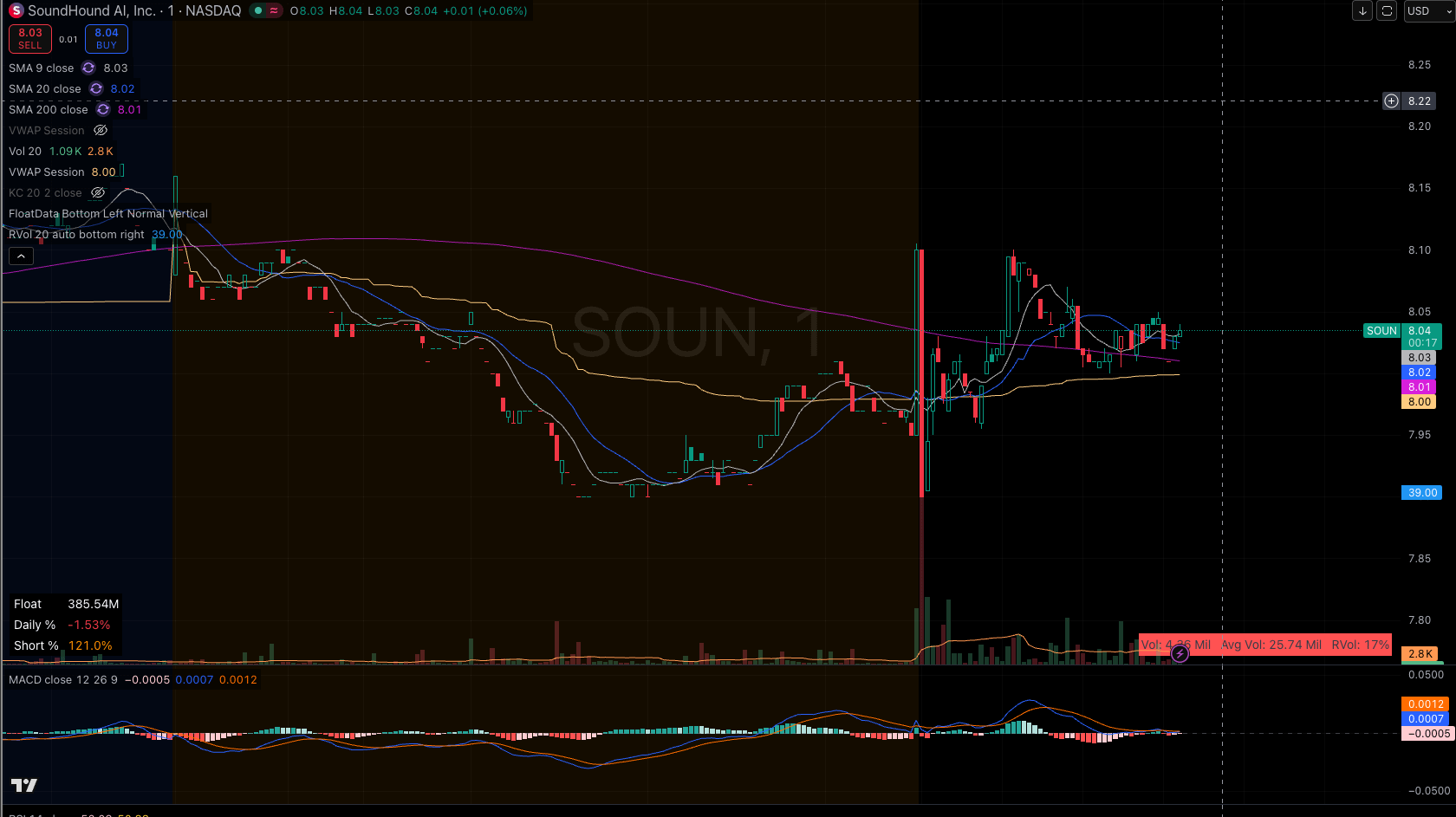Screen dimensions: 1456x817
Task: Click the SoundHound red S logo icon
Action: click(16, 11)
